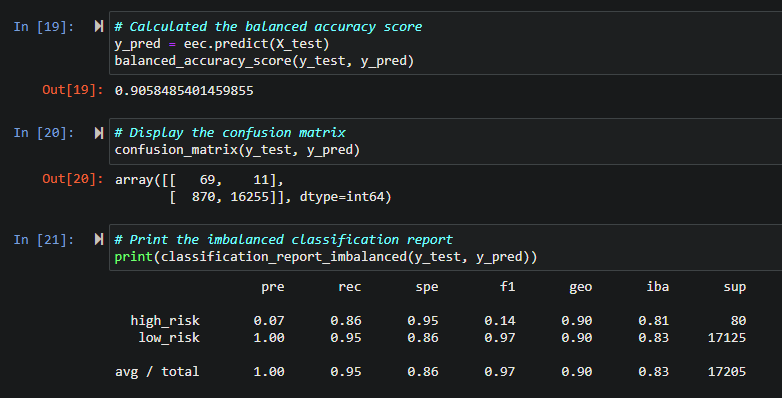Click into the classification report code cell

click(x=445, y=248)
